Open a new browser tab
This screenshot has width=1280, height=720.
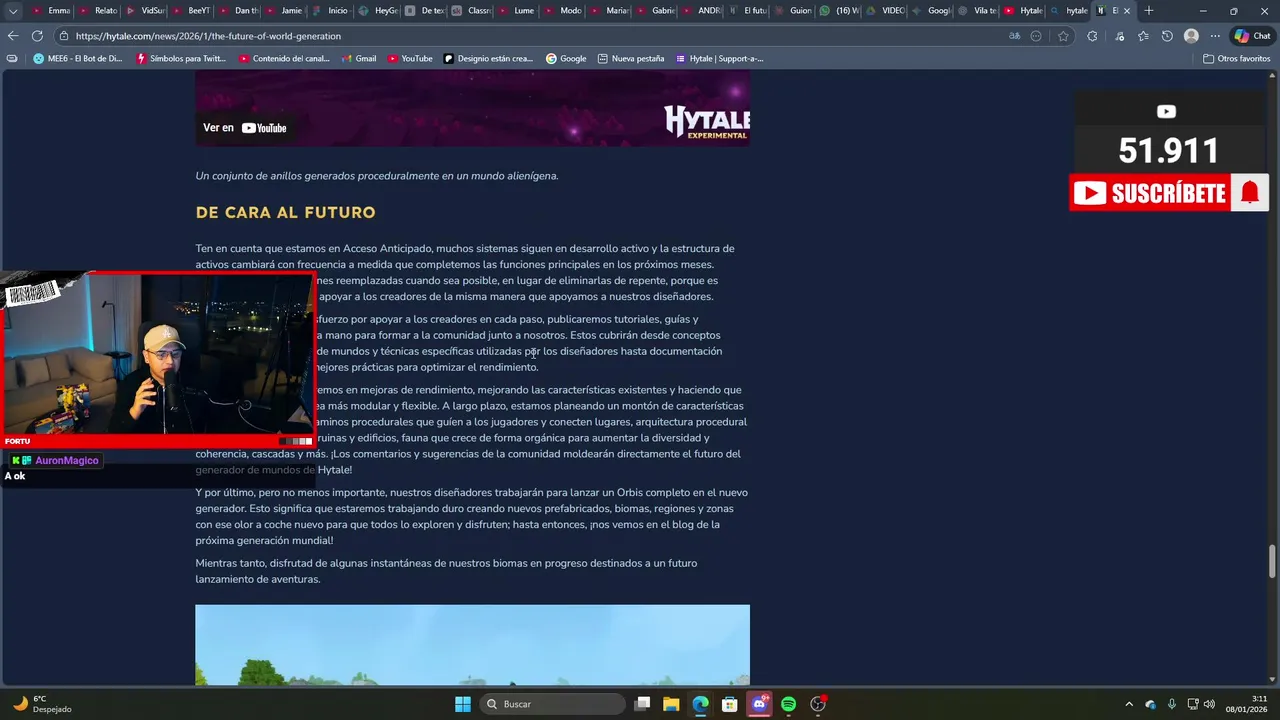[1148, 11]
